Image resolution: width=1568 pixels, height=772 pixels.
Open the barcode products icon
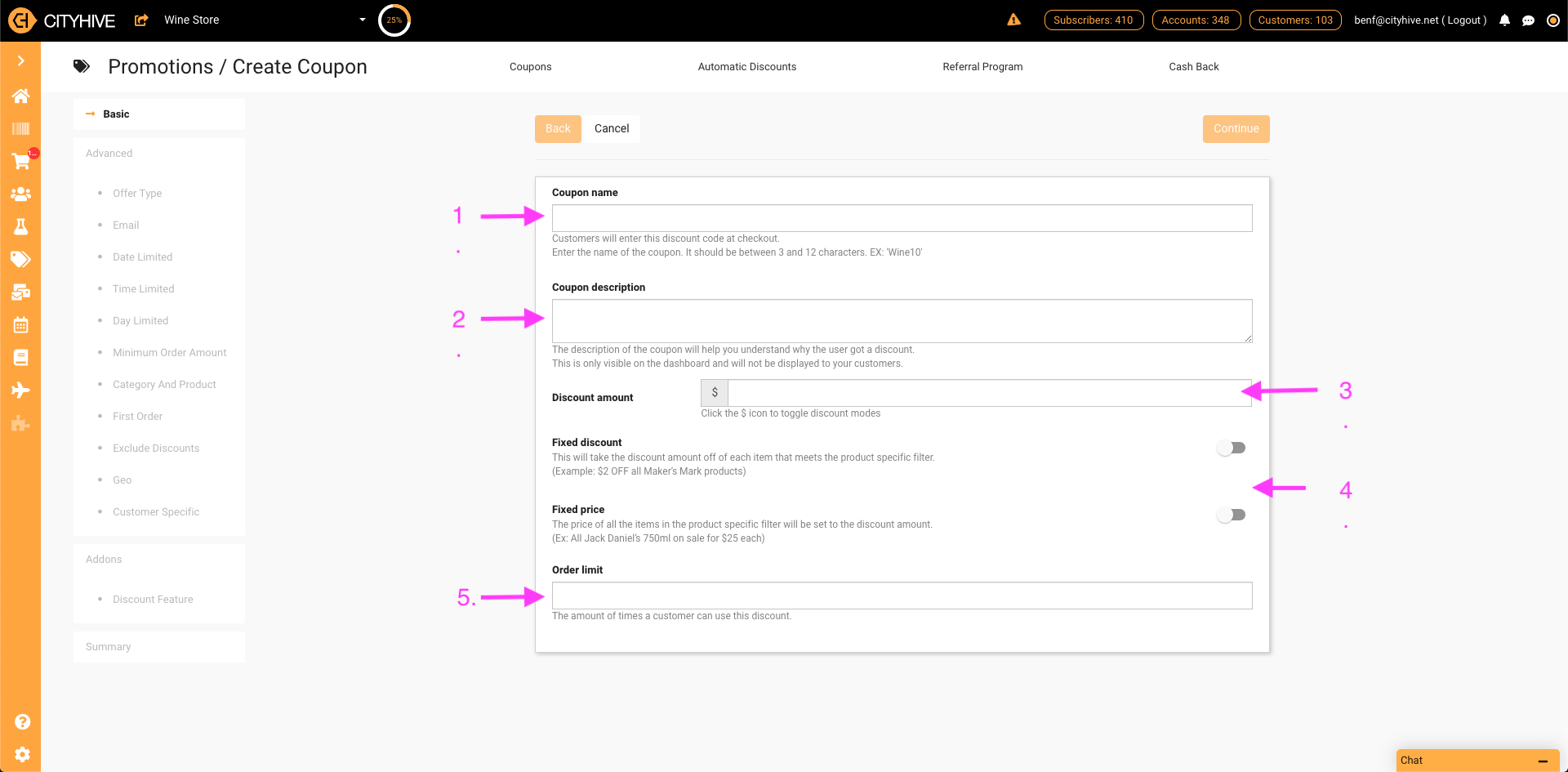click(21, 128)
